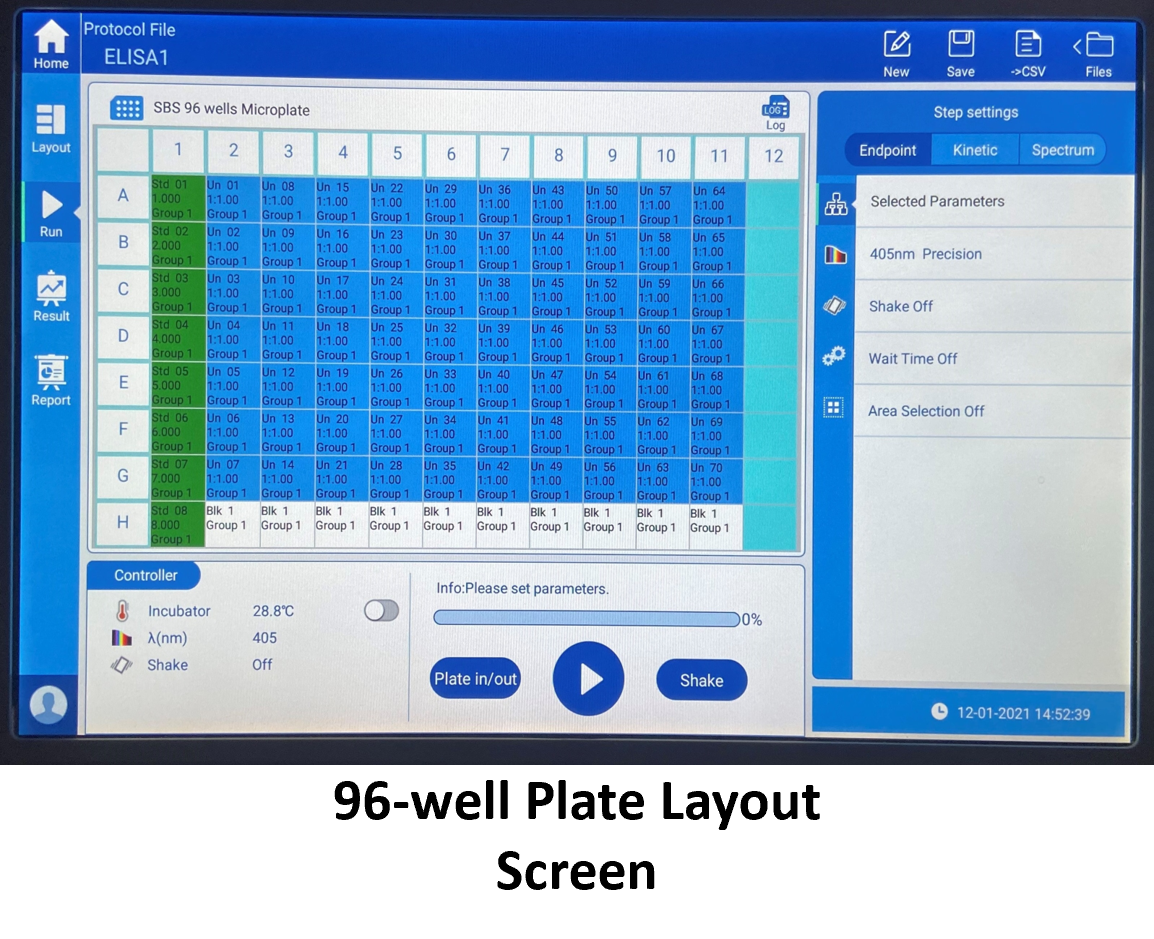Click the run progress bar
1154x939 pixels.
tap(587, 618)
